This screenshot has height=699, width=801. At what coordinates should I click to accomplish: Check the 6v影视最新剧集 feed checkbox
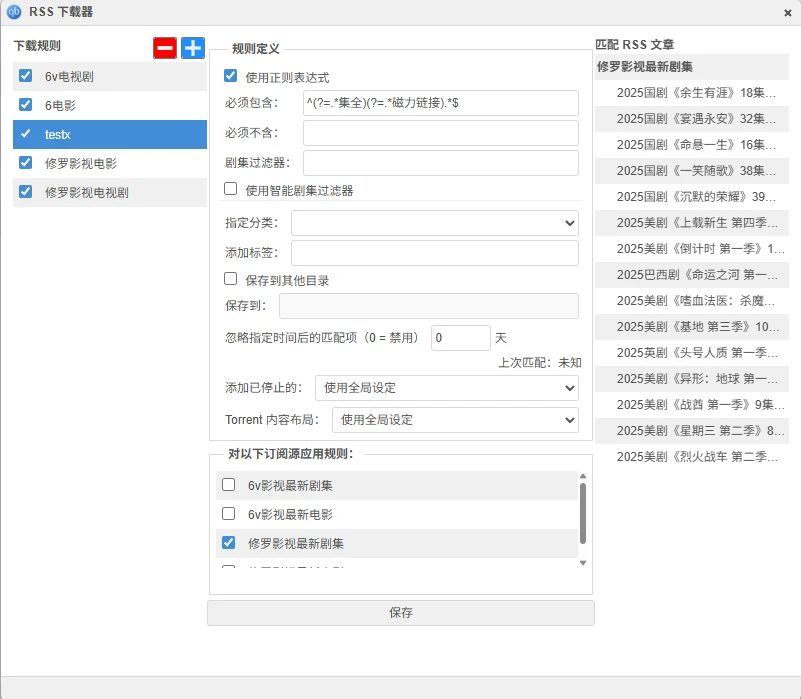pos(228,485)
